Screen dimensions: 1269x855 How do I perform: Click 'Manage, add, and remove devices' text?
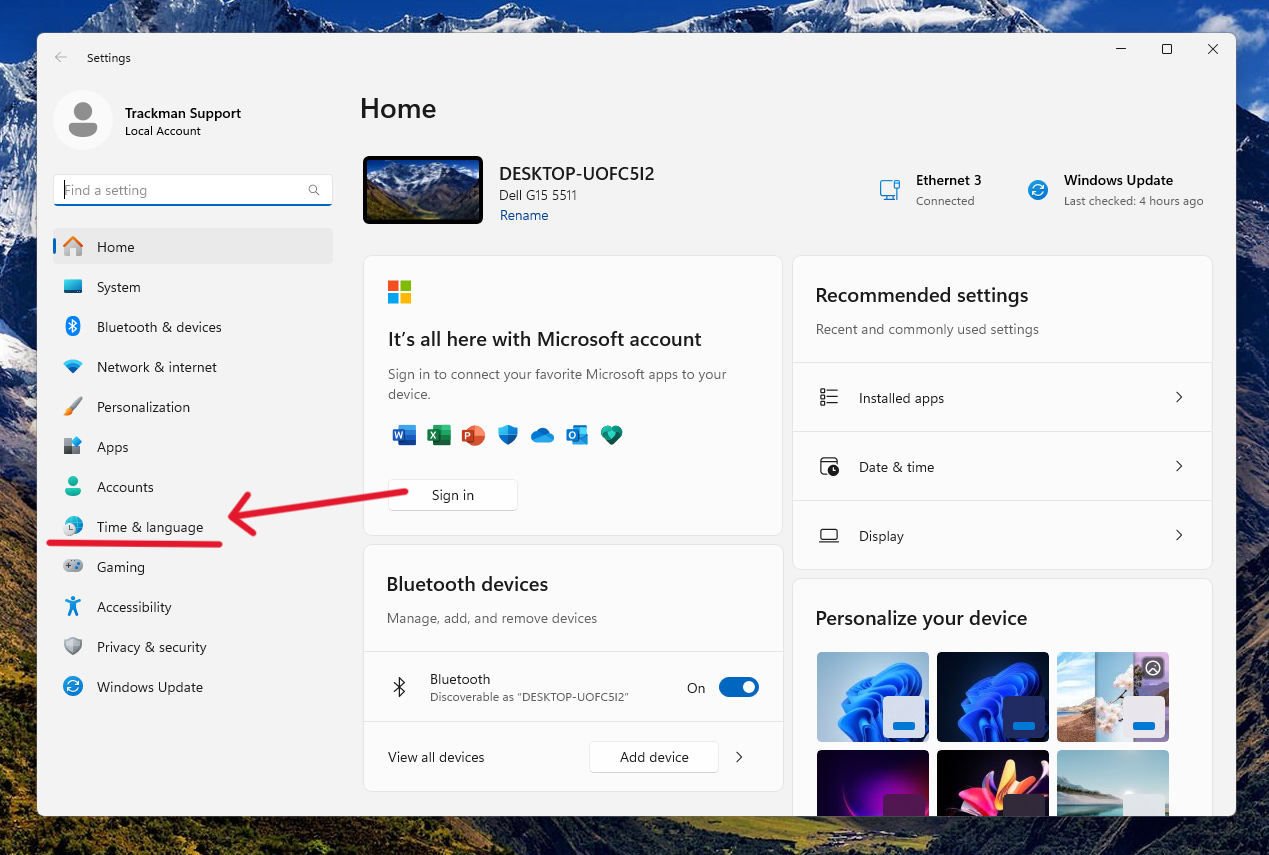492,618
